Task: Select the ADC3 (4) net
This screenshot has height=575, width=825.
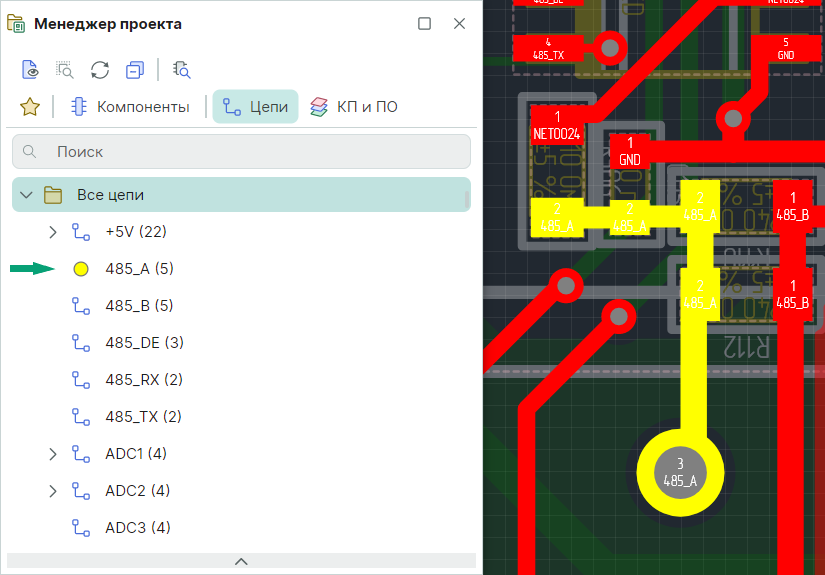Action: [138, 528]
